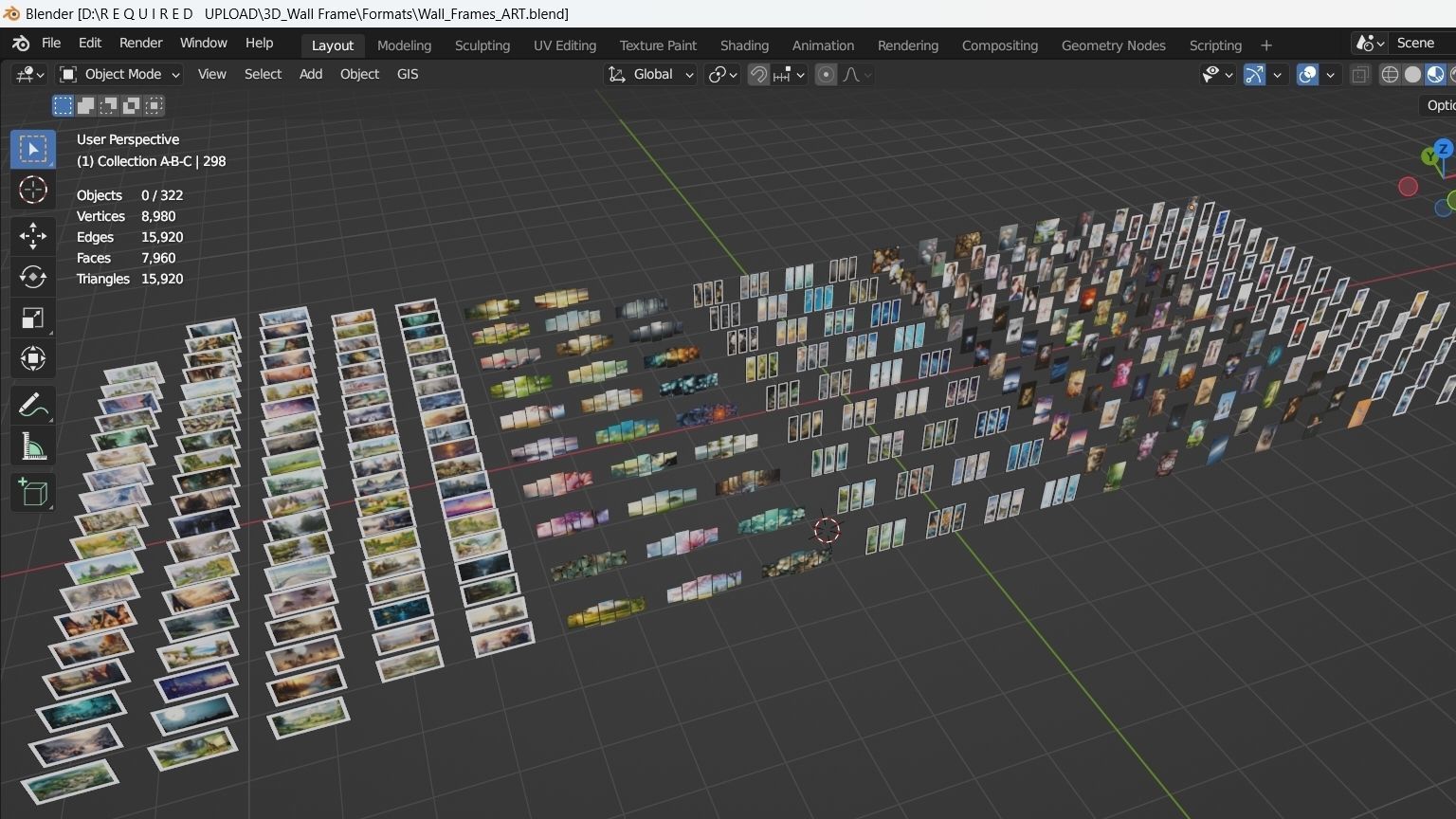1456x819 pixels.
Task: Select the Scale tool
Action: click(x=33, y=318)
